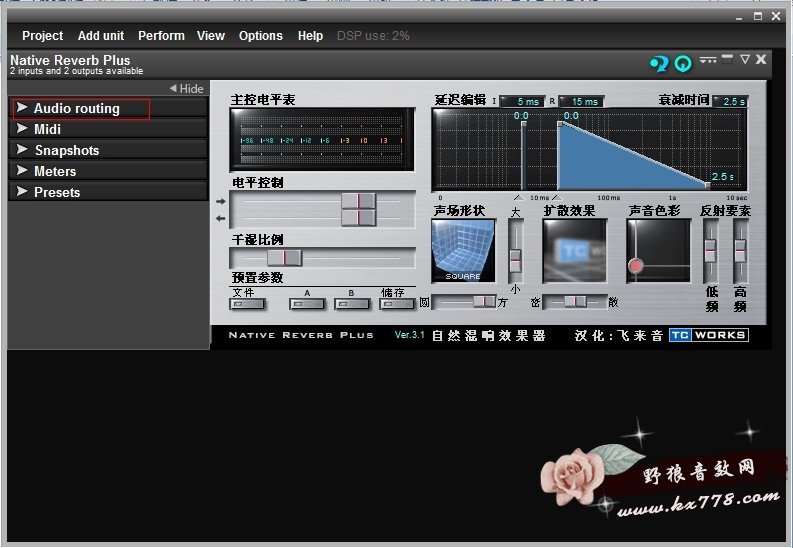Click the preset B button
The width and height of the screenshot is (793, 548).
coord(352,304)
